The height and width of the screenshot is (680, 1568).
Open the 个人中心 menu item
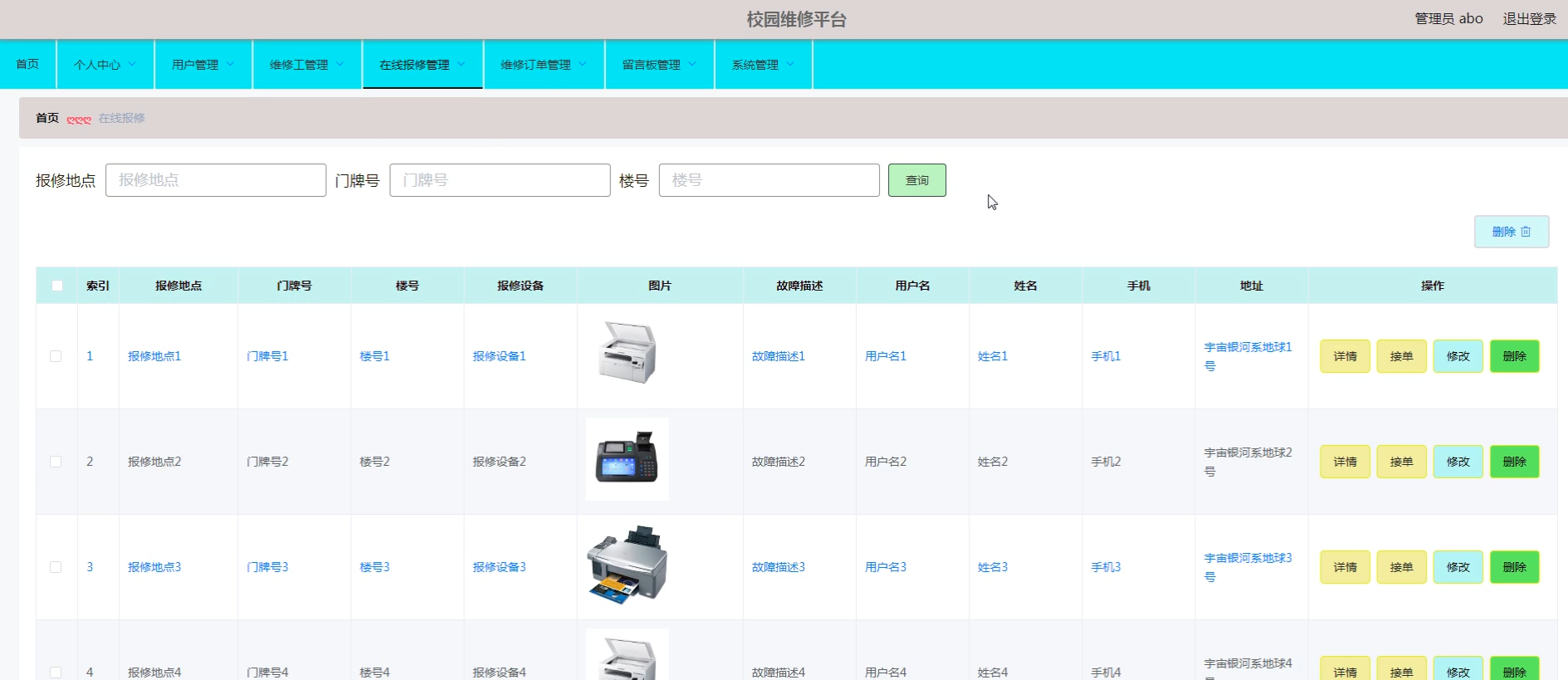point(105,64)
